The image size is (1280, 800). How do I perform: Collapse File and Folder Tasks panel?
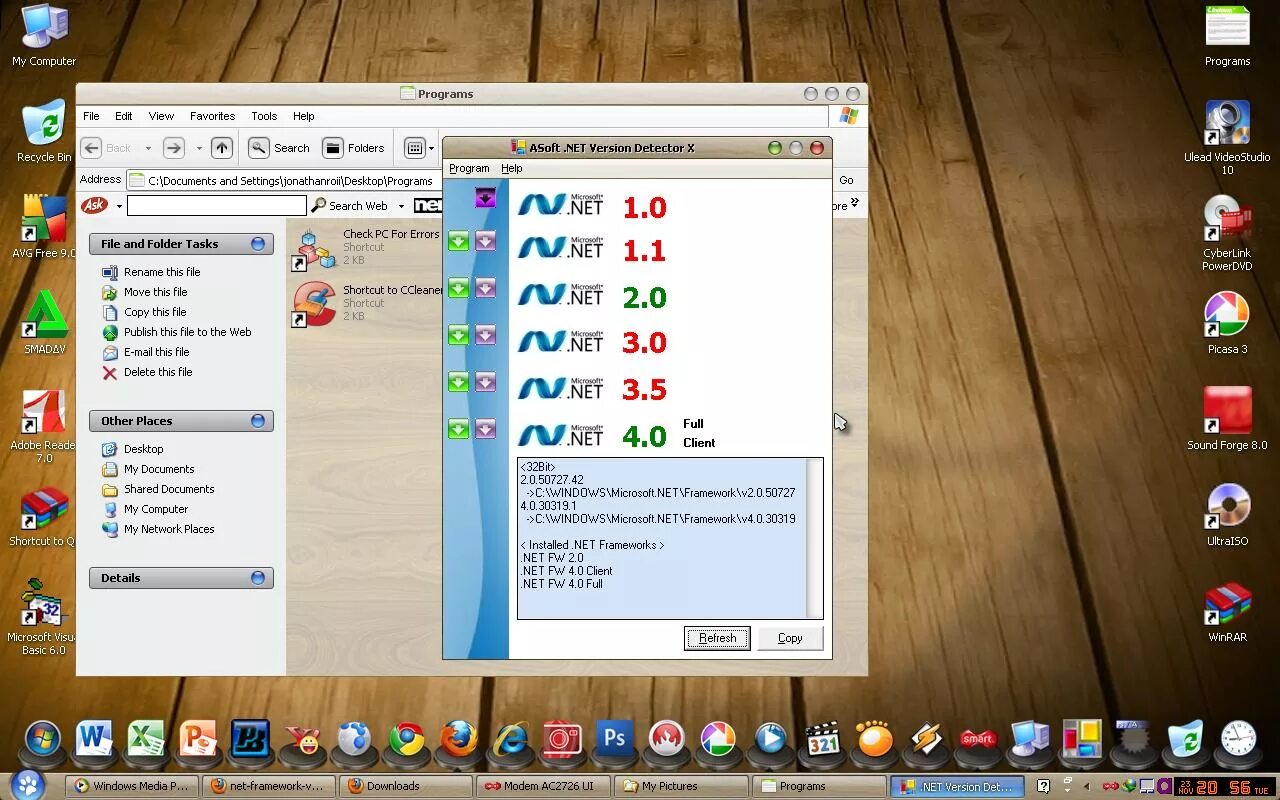[x=258, y=244]
